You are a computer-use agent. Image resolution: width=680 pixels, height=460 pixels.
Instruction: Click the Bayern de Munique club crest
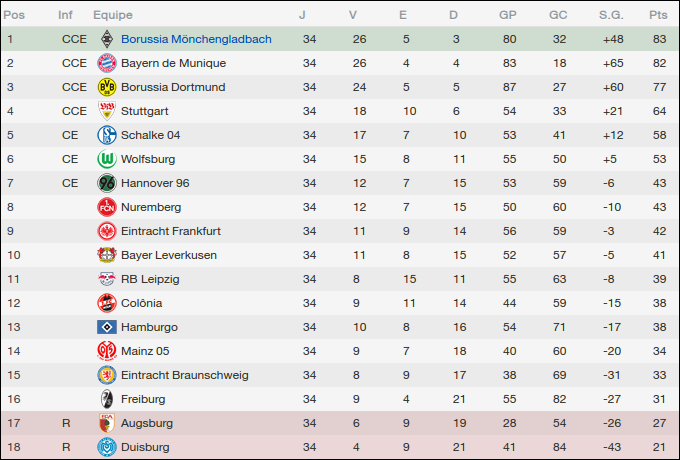click(106, 63)
